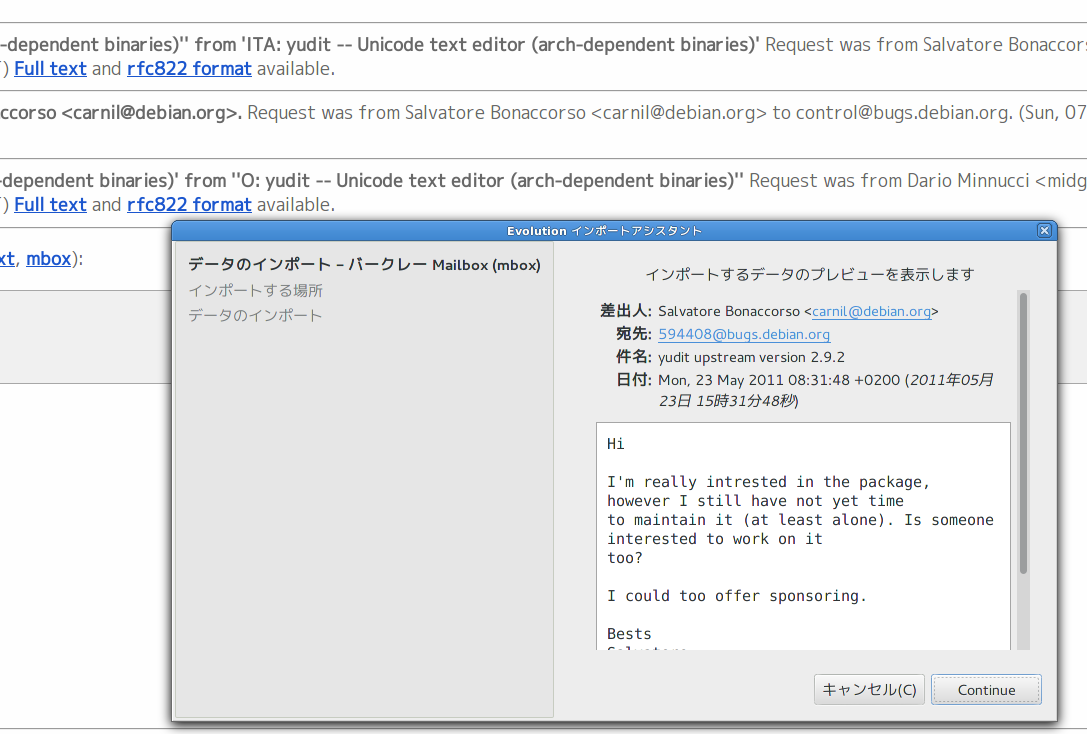Click date 'Mon, 23 May 2011 08:31:48 +0200'
Image resolution: width=1087 pixels, height=734 pixels.
[779, 380]
